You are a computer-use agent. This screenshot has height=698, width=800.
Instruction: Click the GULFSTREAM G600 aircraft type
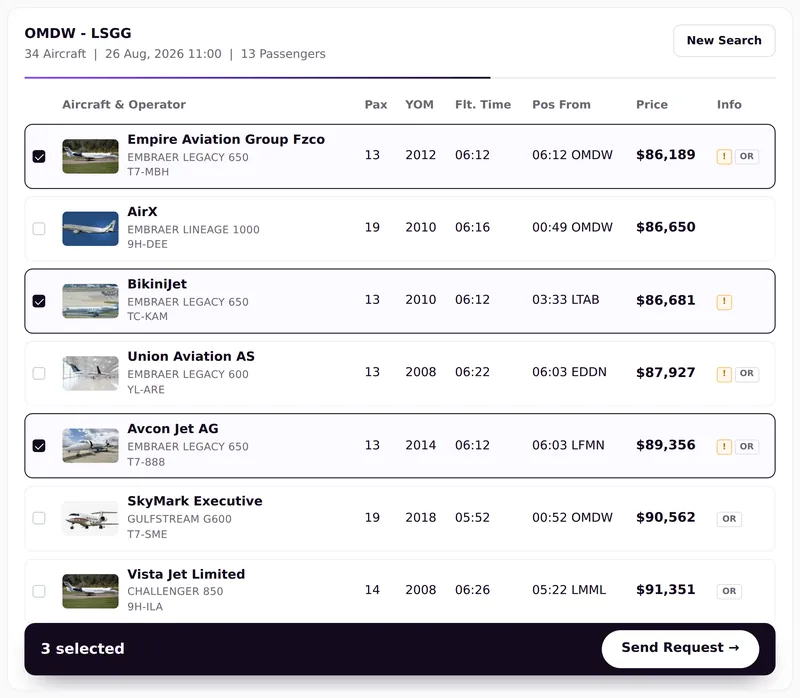coord(180,519)
